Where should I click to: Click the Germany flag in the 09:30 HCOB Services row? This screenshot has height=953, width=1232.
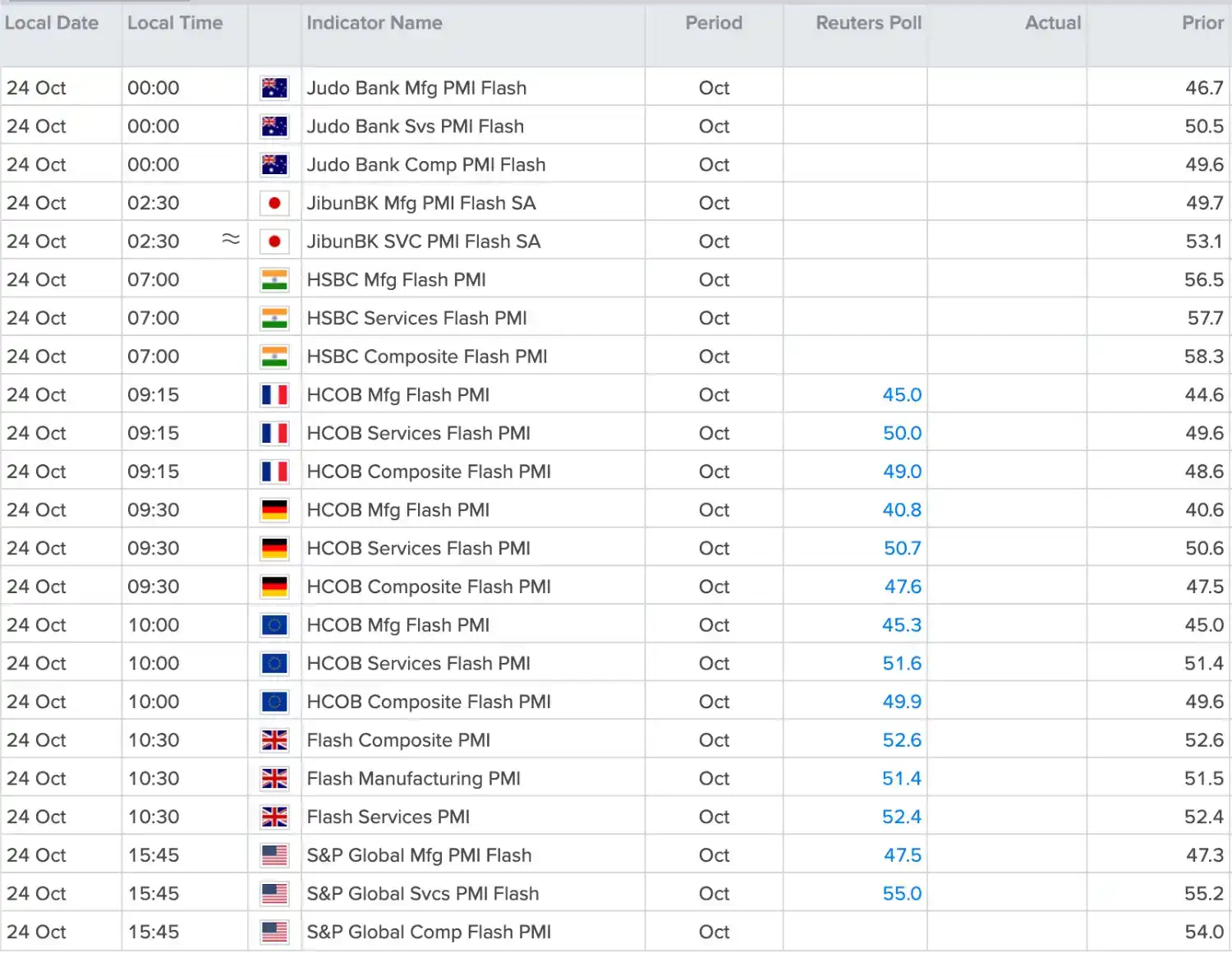(274, 548)
